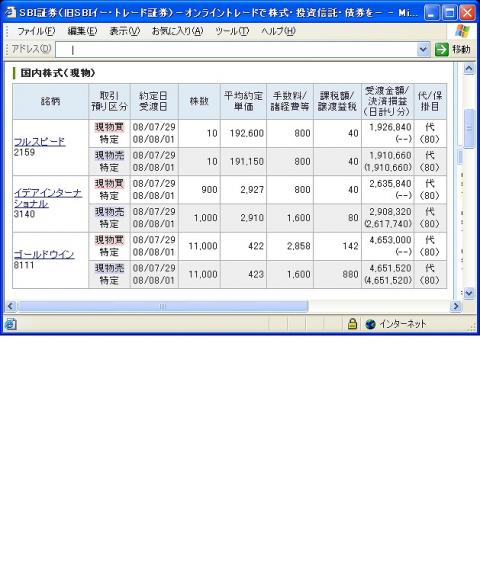Open the お気に入り(A) menu

click(177, 31)
